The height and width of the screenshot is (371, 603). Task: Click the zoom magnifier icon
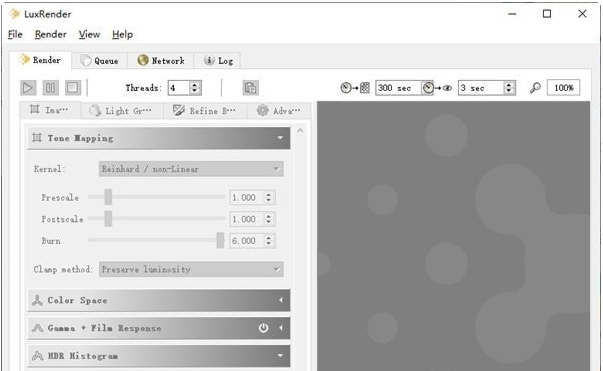coord(535,88)
